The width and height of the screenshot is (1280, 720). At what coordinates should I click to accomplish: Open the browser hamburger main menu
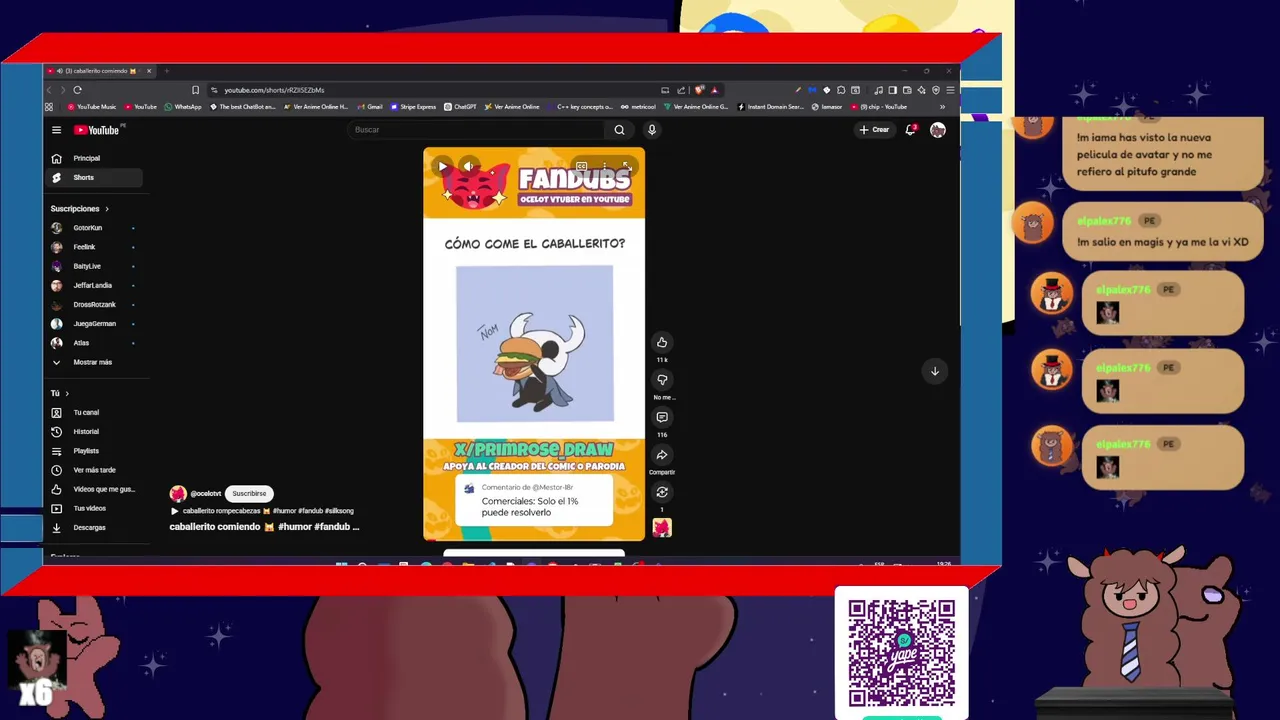tap(950, 90)
